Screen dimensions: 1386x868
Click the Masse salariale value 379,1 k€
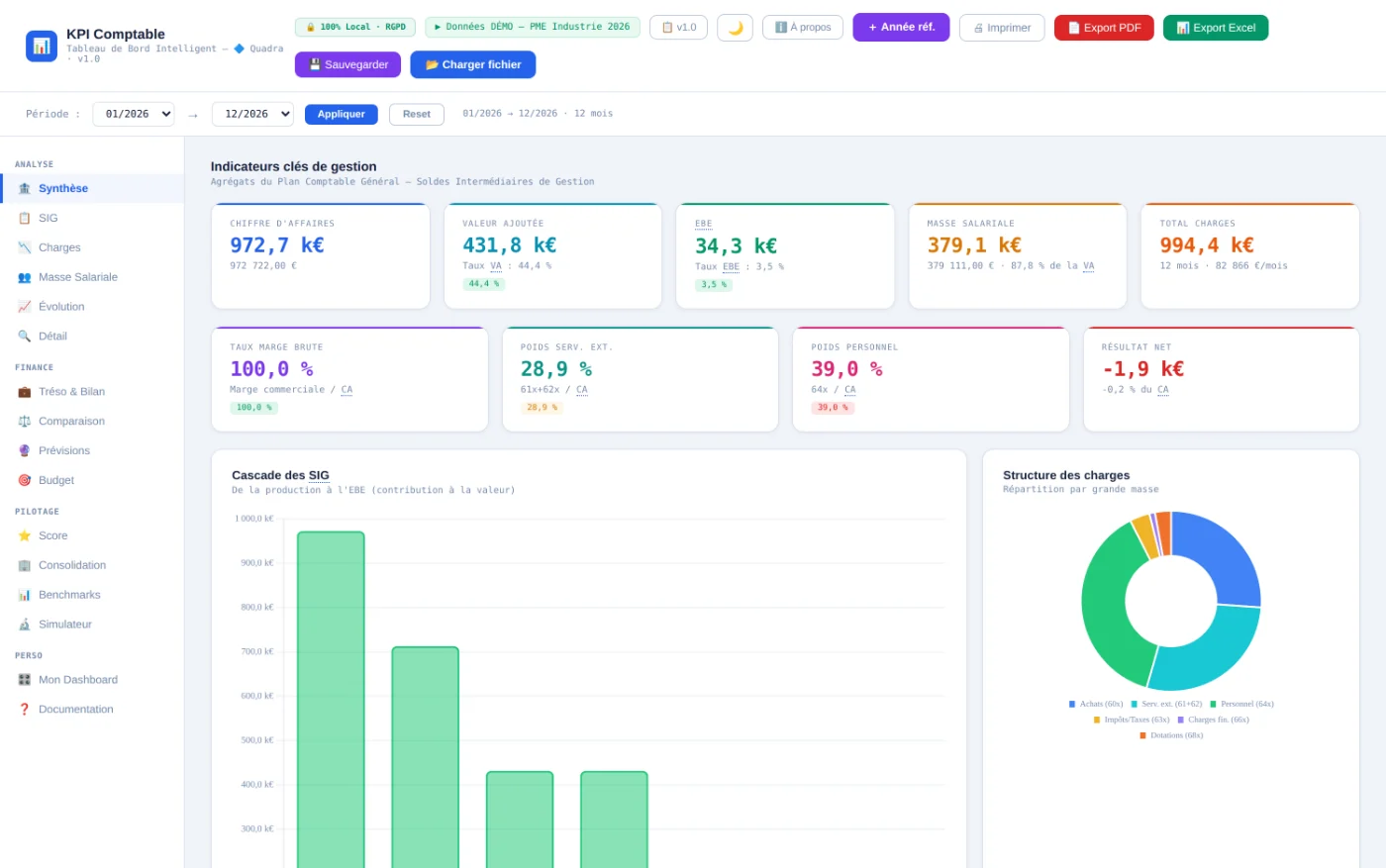[x=974, y=244]
